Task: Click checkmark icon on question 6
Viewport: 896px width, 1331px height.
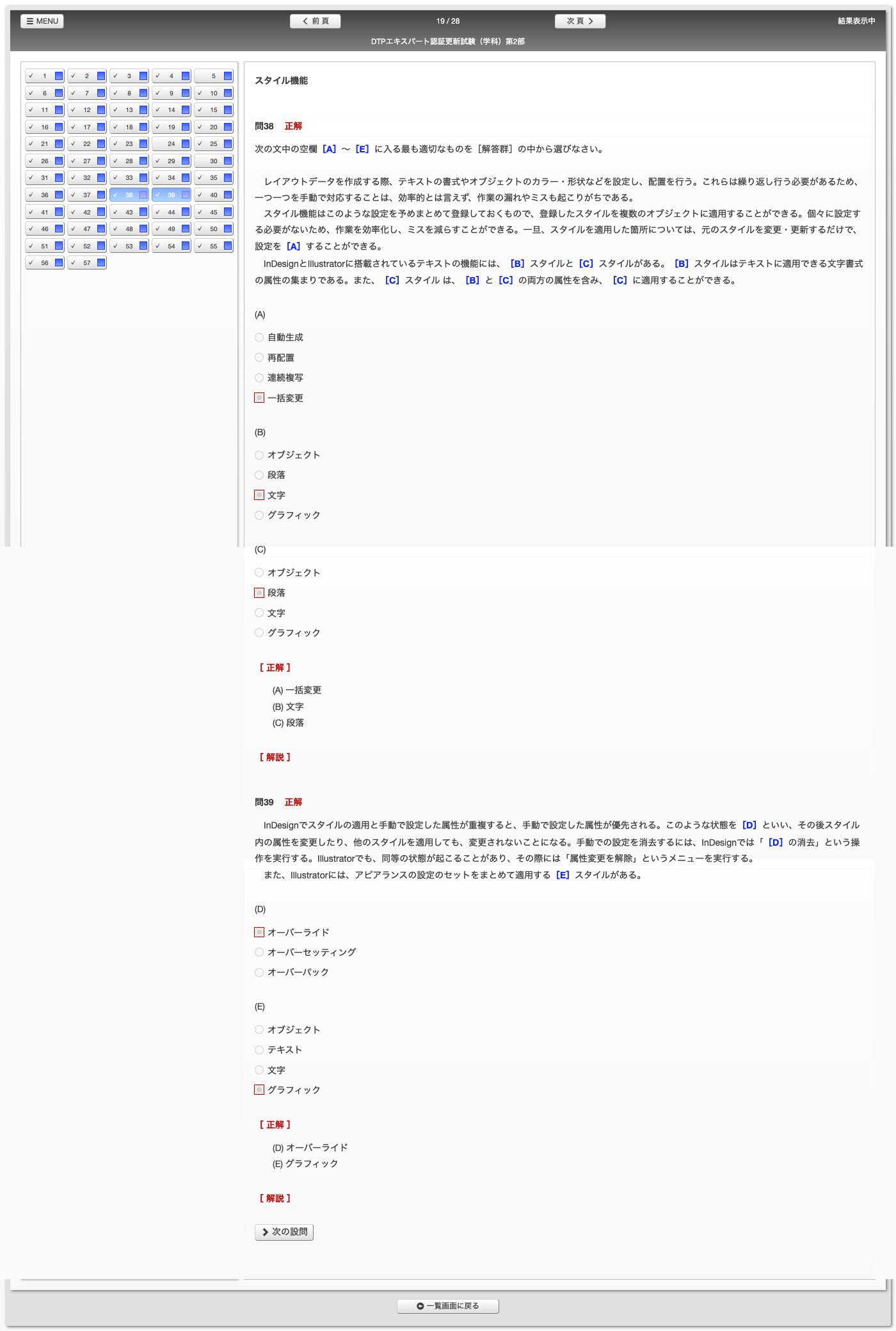Action: [x=31, y=93]
